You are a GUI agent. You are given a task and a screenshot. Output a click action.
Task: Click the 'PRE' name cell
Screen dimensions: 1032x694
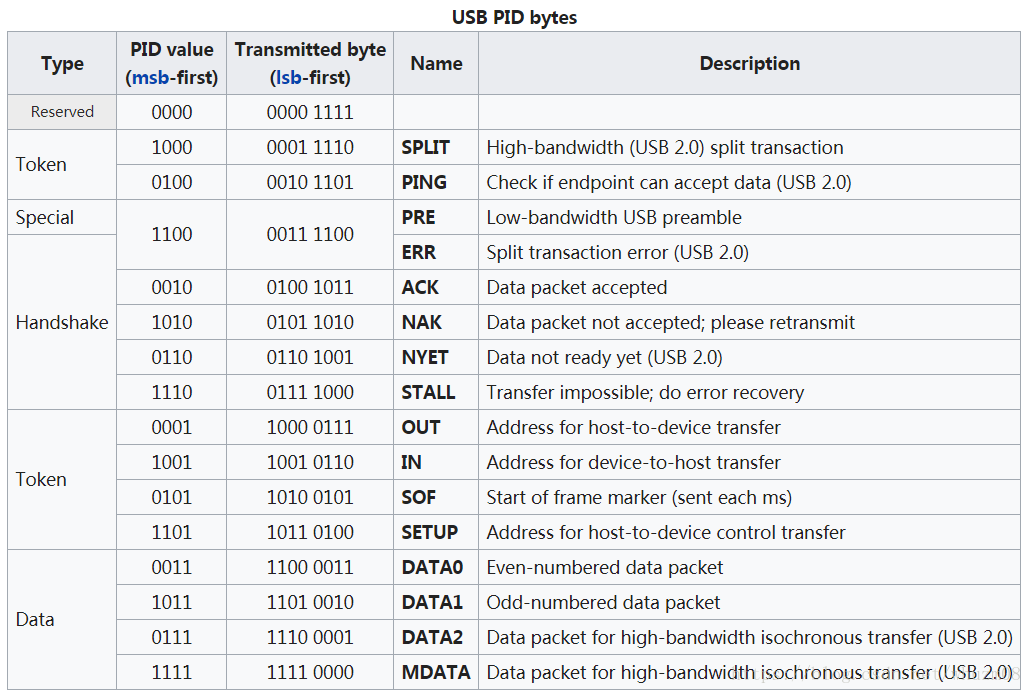pos(436,217)
